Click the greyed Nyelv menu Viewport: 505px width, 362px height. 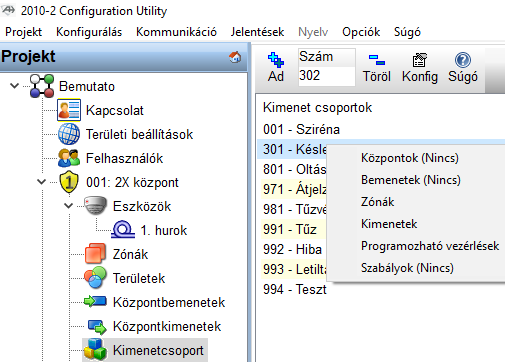[x=313, y=32]
